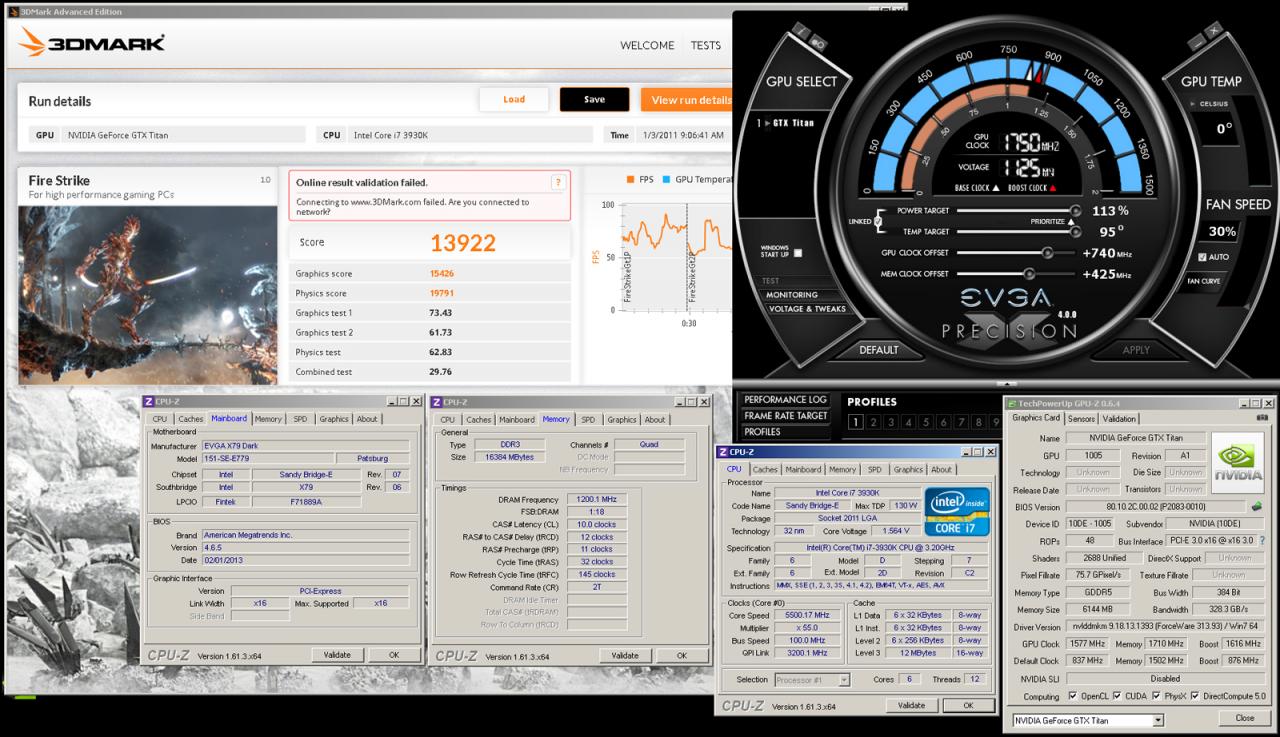Select profile slot 3 in EVGA Precision
1280x737 pixels.
[x=893, y=423]
